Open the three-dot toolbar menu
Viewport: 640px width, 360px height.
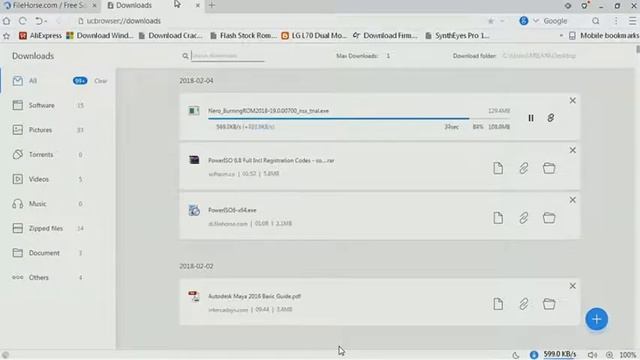coord(616,21)
